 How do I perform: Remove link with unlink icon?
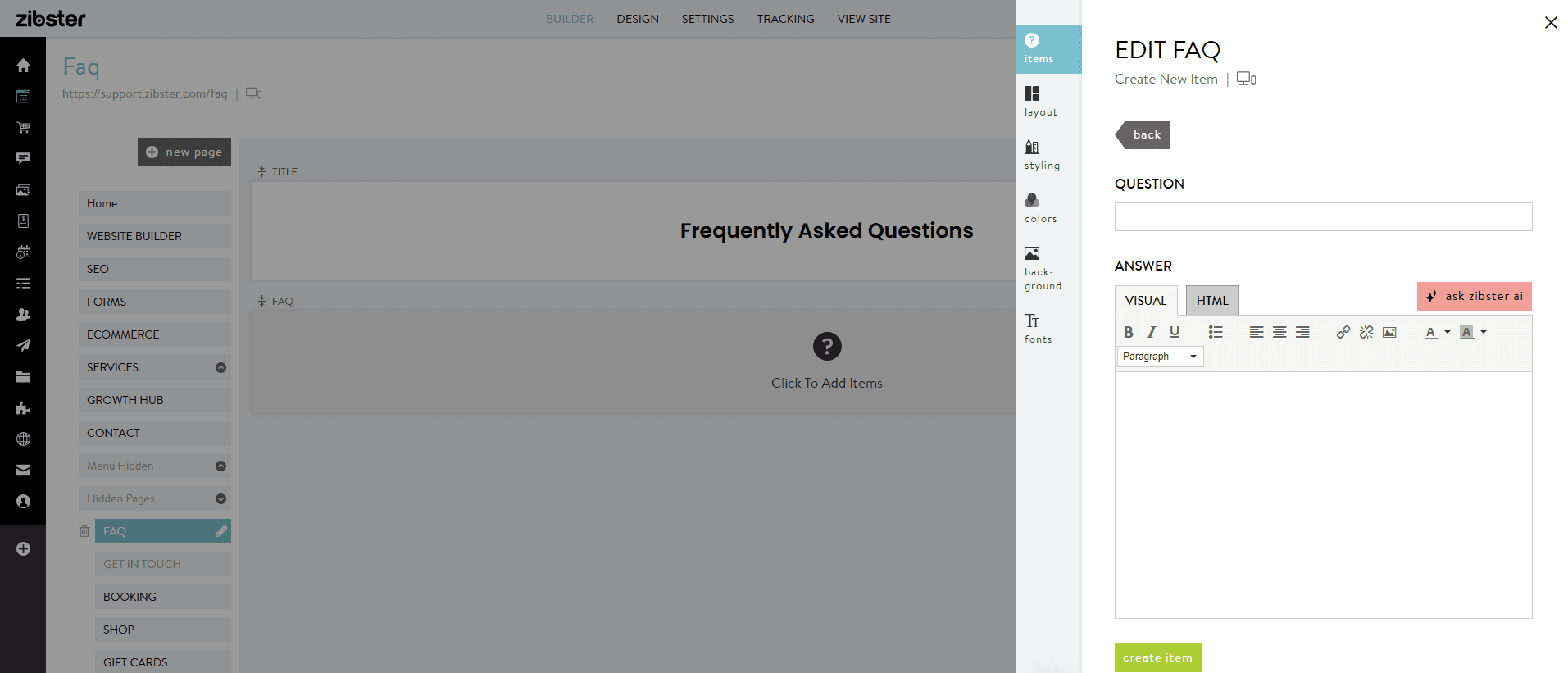coord(1366,332)
